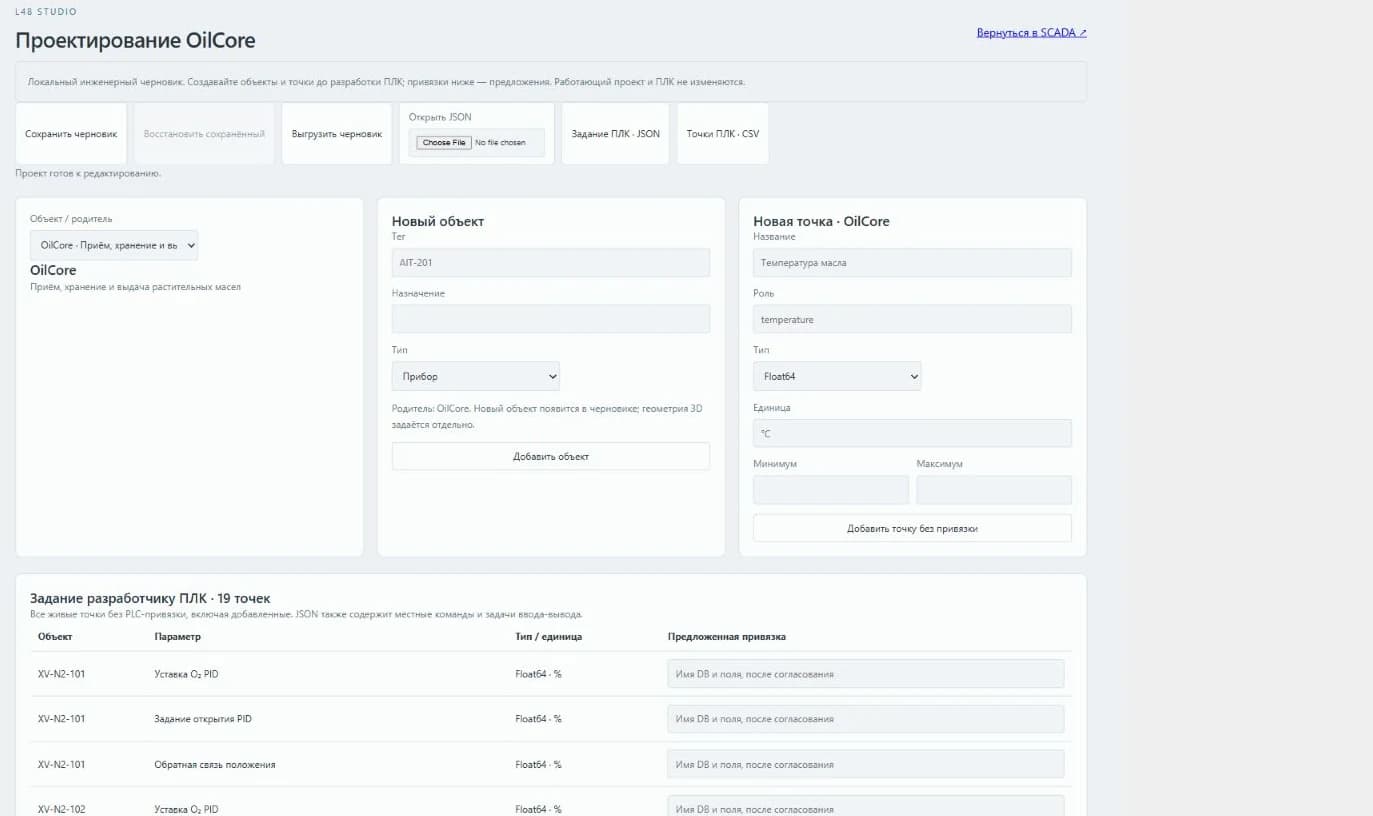The height and width of the screenshot is (816, 1373).
Task: Open the Тип dropdown showing Float64
Action: 837,376
